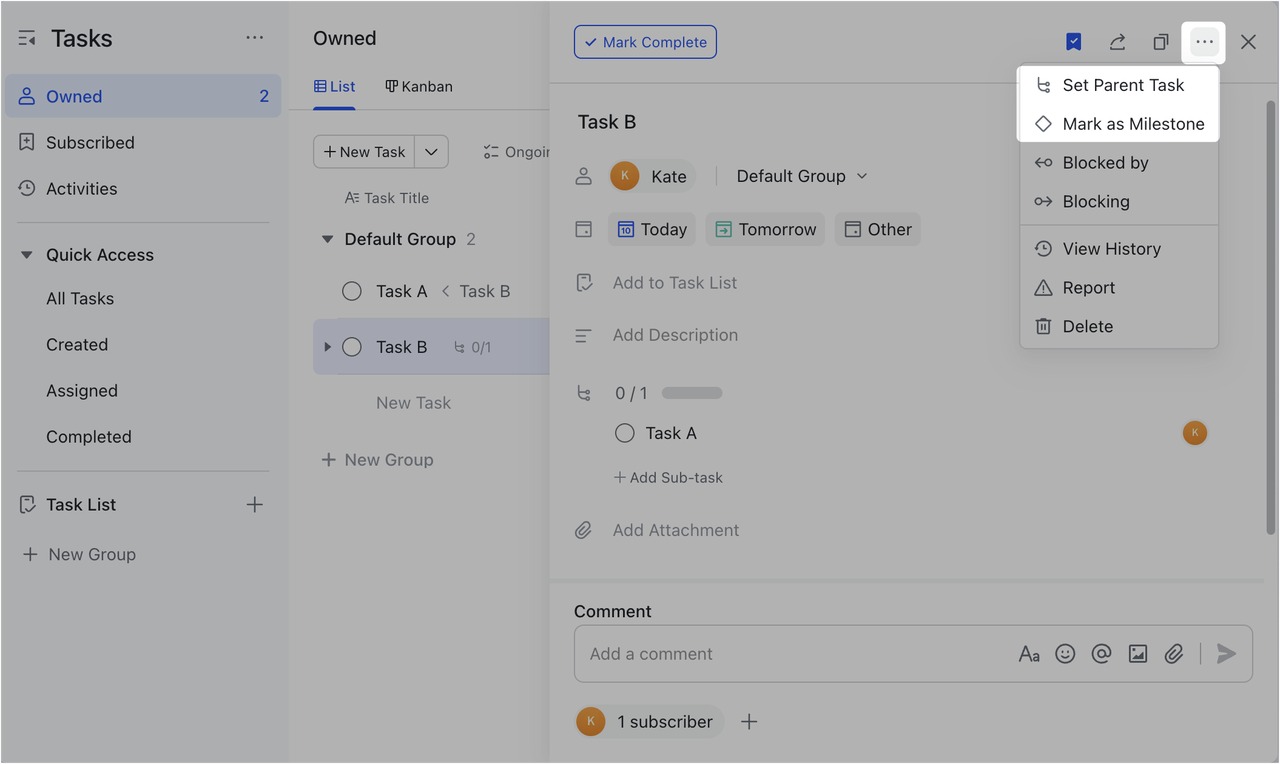Set due date to Tomorrow
Screen dimensions: 1280x764
(x=765, y=229)
